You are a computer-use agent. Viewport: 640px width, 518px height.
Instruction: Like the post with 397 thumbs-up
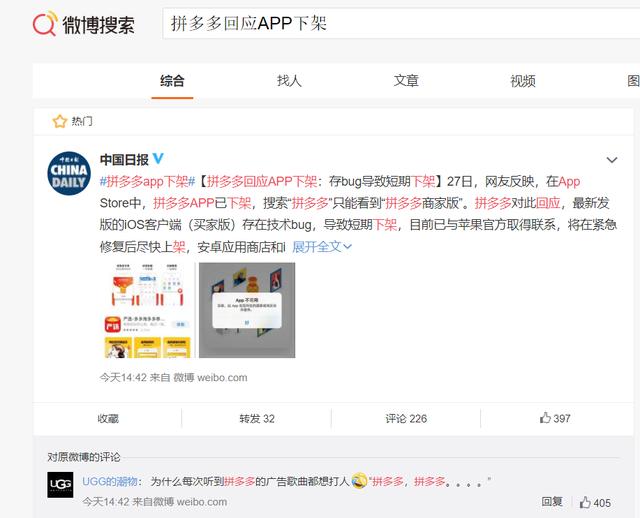pyautogui.click(x=555, y=418)
